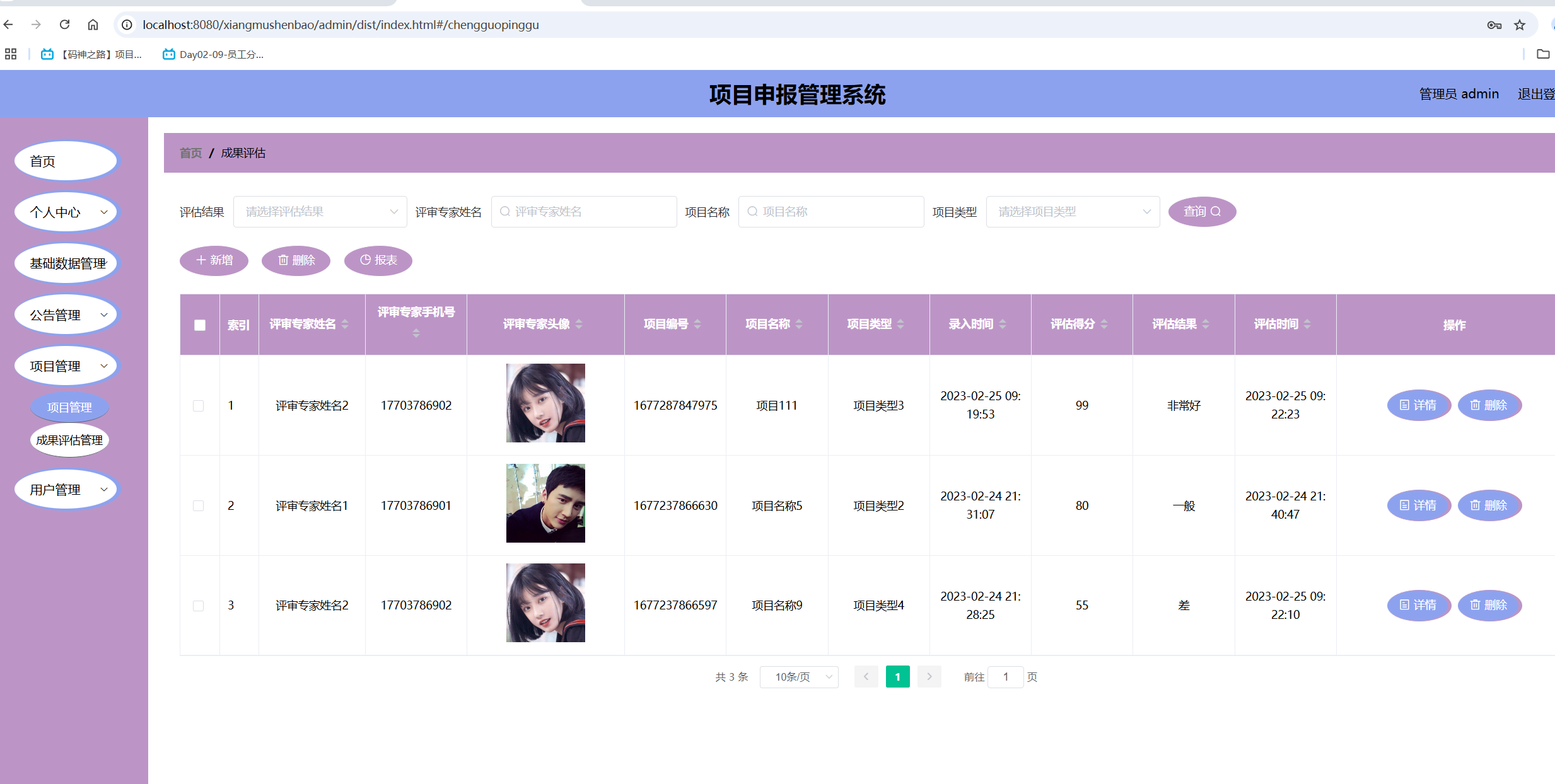Open the 请选择项目类型 dropdown

click(1072, 211)
